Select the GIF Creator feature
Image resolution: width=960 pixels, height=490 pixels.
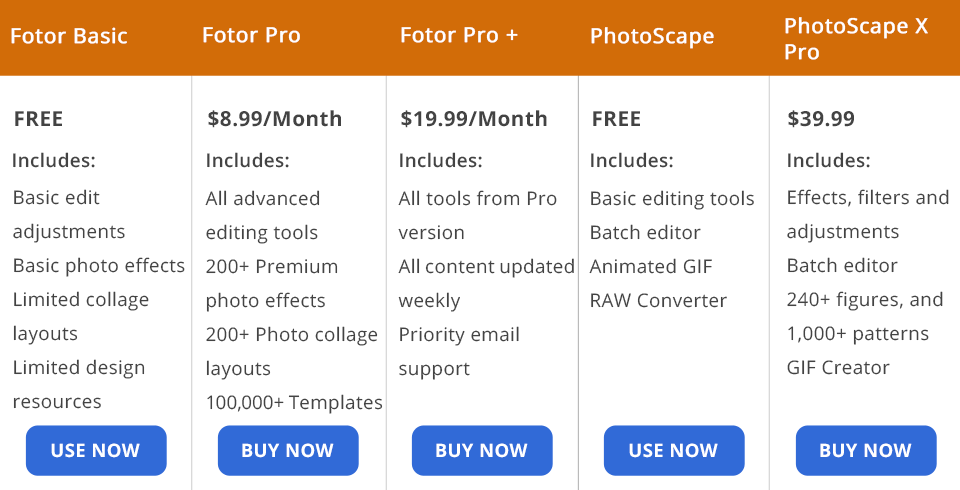838,368
